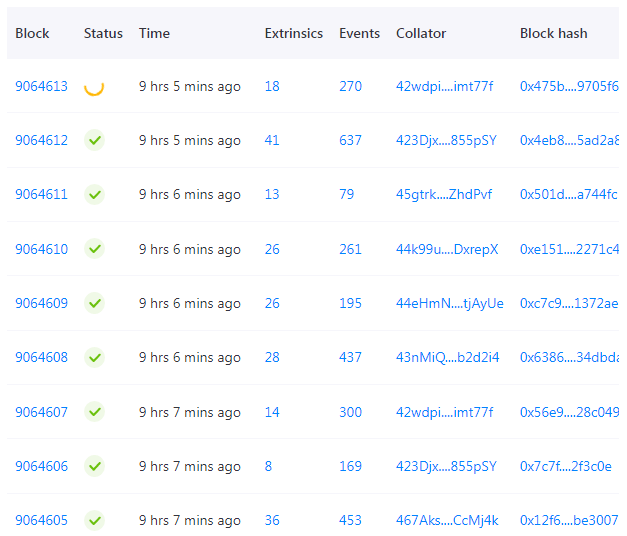
Task: View the 41 extrinsics of block 9064612
Action: point(272,140)
